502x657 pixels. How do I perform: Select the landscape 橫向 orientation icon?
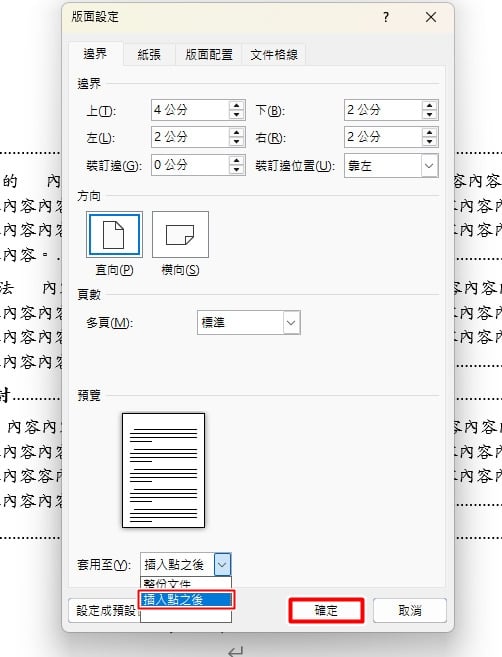180,234
